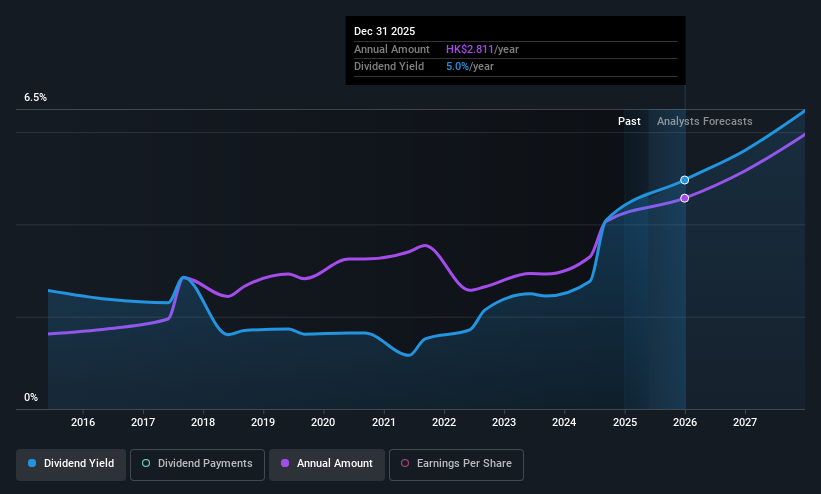The image size is (821, 494).
Task: Click the 2027 year axis label
Action: pyautogui.click(x=745, y=422)
